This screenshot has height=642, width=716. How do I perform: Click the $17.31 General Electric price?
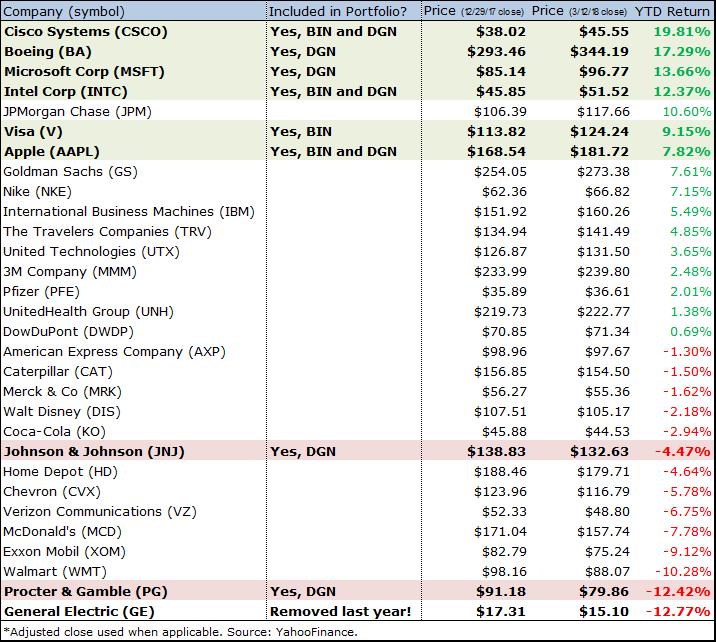pos(501,612)
